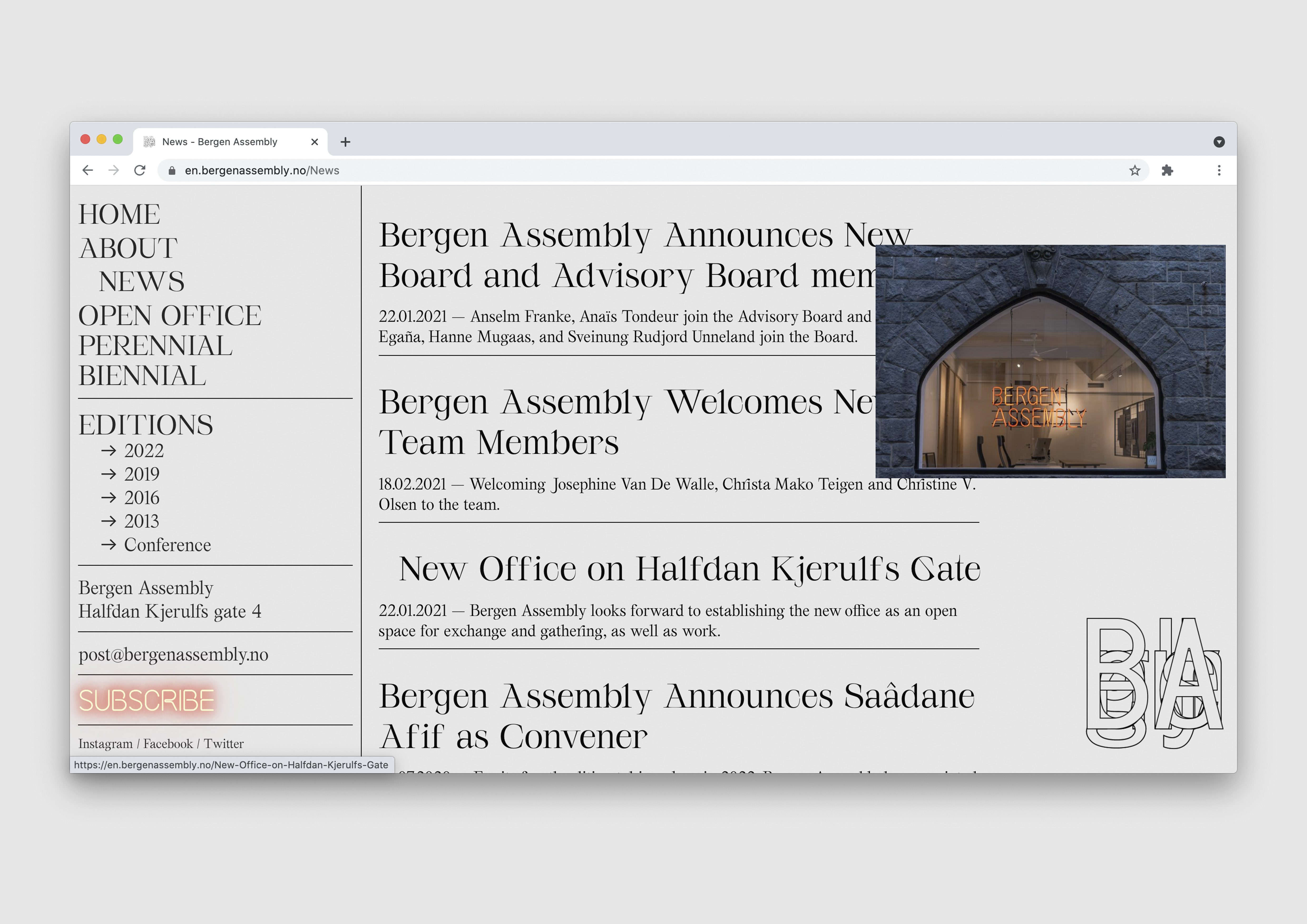Click the post@bergenassembly.no email link
Image resolution: width=1307 pixels, height=924 pixels.
173,654
